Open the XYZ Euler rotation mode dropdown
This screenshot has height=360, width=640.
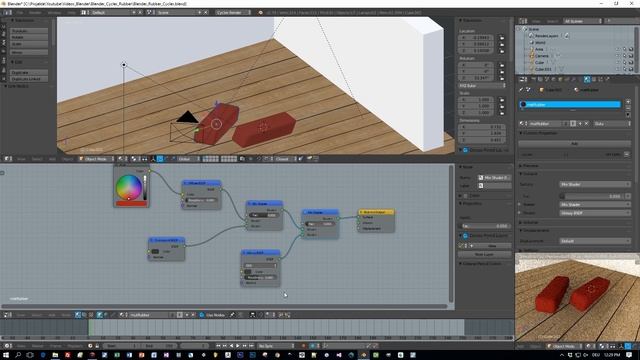tap(482, 86)
